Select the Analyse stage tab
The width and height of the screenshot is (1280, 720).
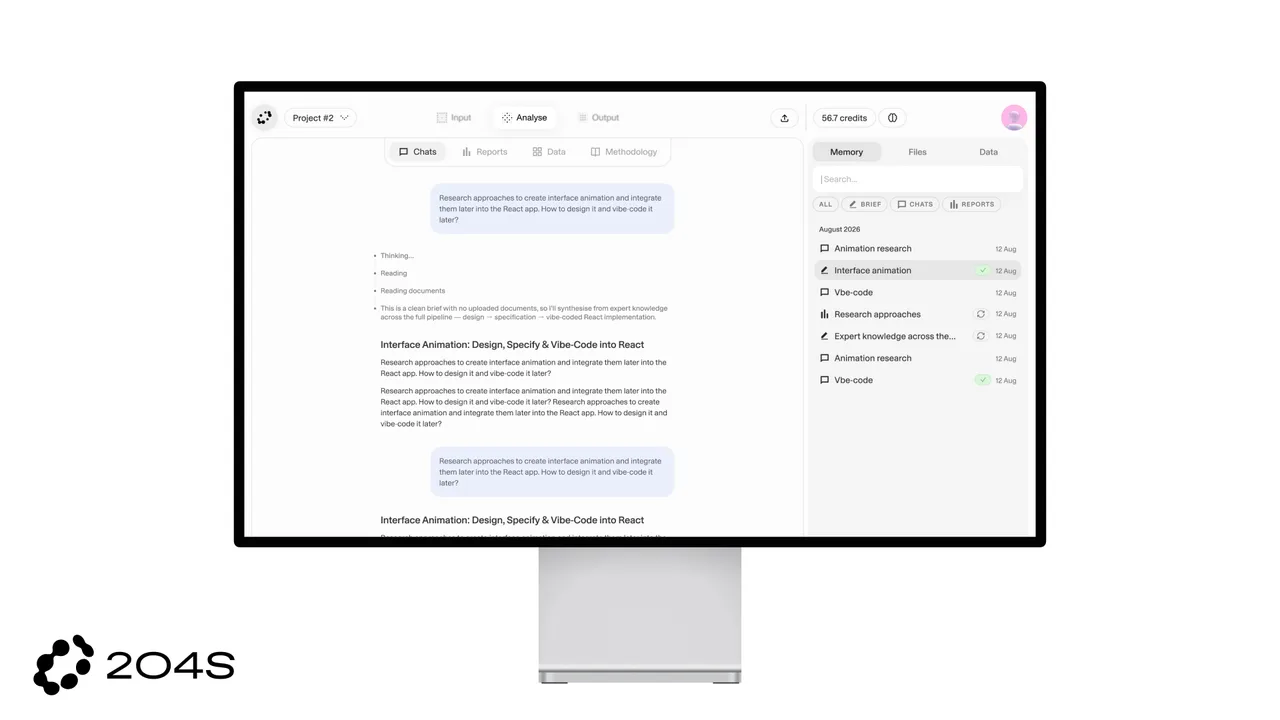(x=525, y=118)
